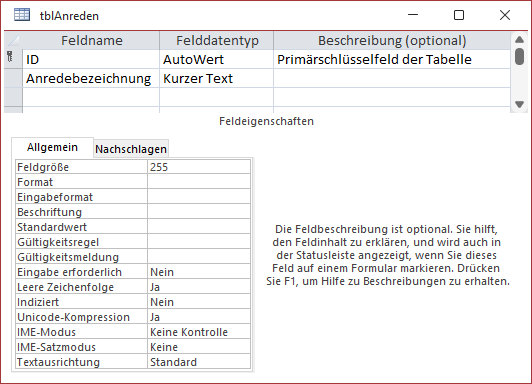
Task: Open the Kurzer Text data type cell
Action: pyautogui.click(x=216, y=79)
